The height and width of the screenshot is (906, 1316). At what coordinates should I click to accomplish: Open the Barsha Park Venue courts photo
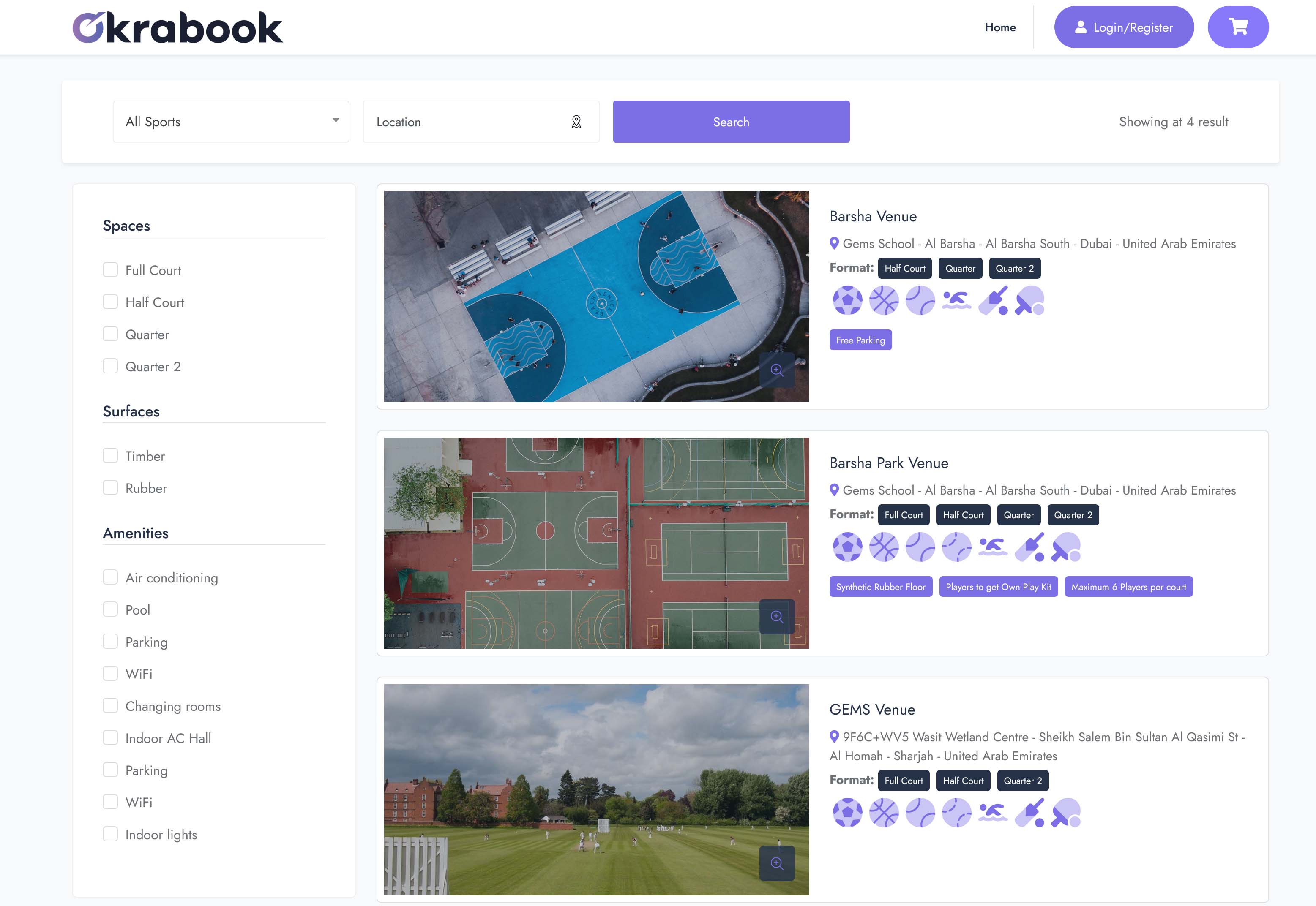point(596,543)
